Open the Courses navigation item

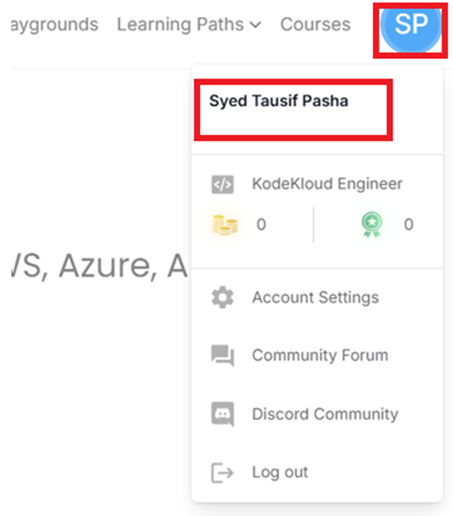coord(315,24)
